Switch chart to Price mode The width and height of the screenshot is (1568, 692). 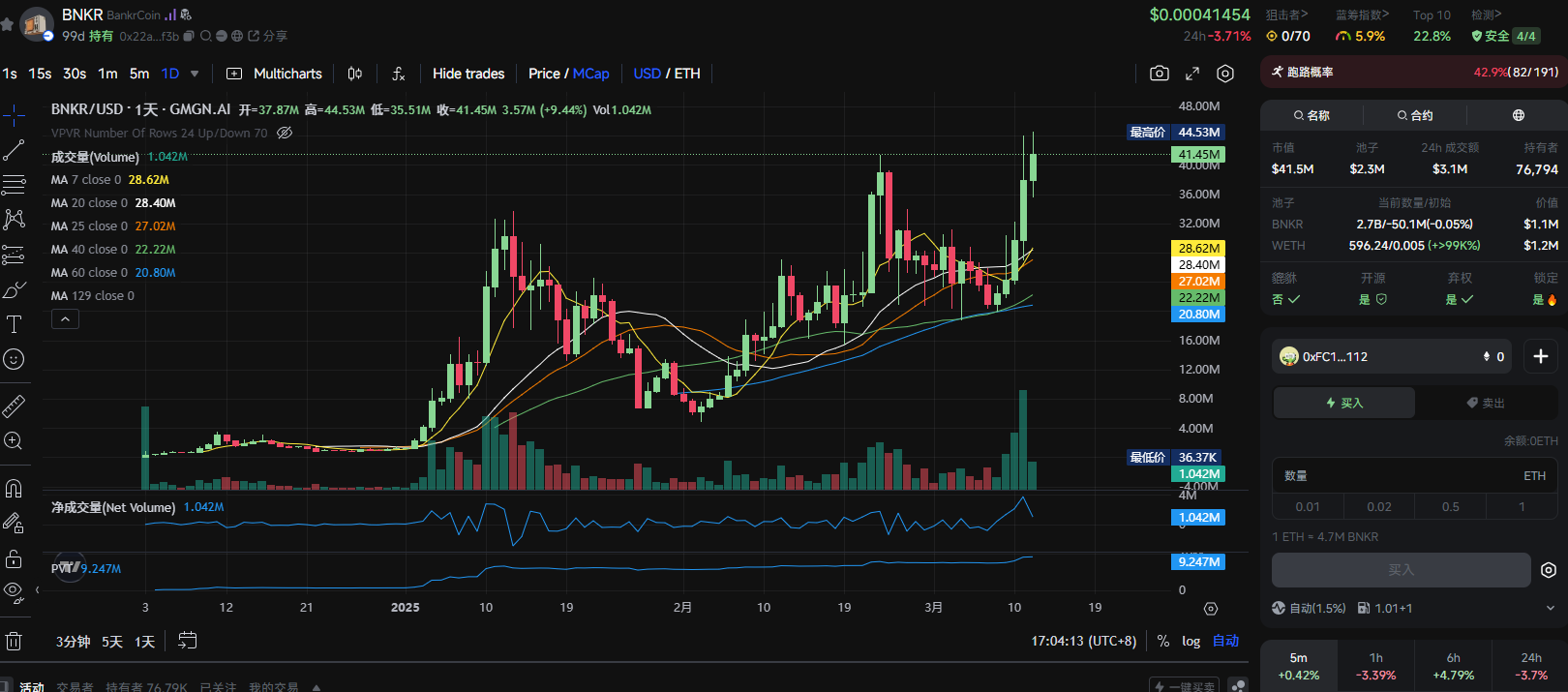[x=544, y=74]
